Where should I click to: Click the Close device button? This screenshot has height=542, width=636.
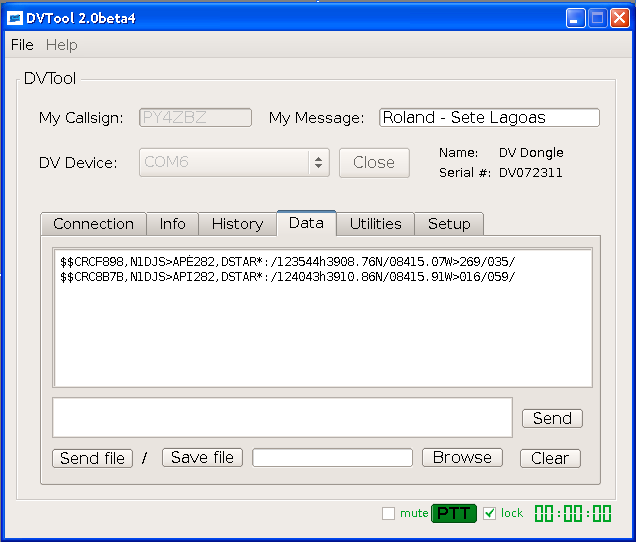tap(374, 162)
